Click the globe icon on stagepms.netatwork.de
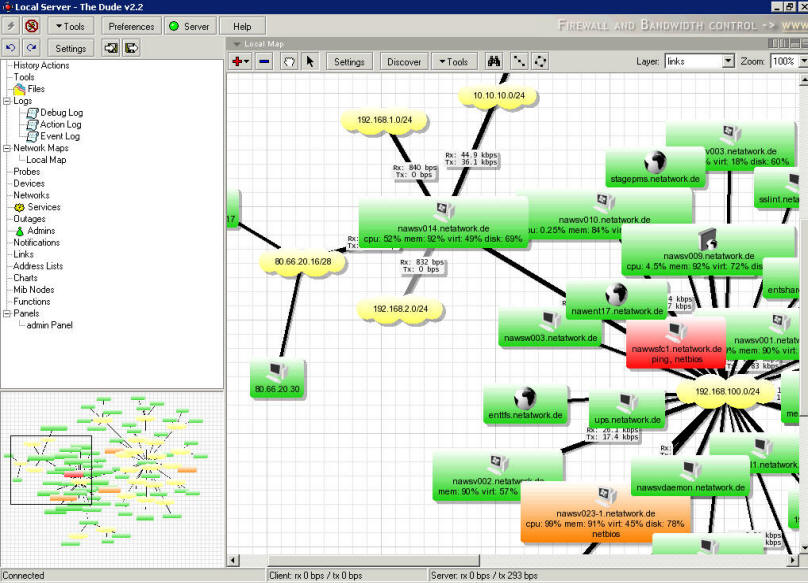808x583 pixels. tap(655, 162)
